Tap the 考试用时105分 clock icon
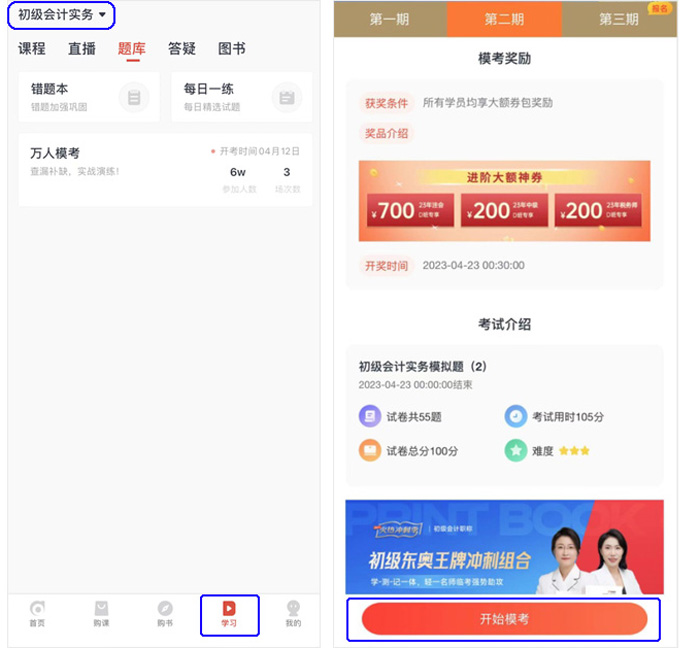The image size is (700, 648). click(x=515, y=417)
